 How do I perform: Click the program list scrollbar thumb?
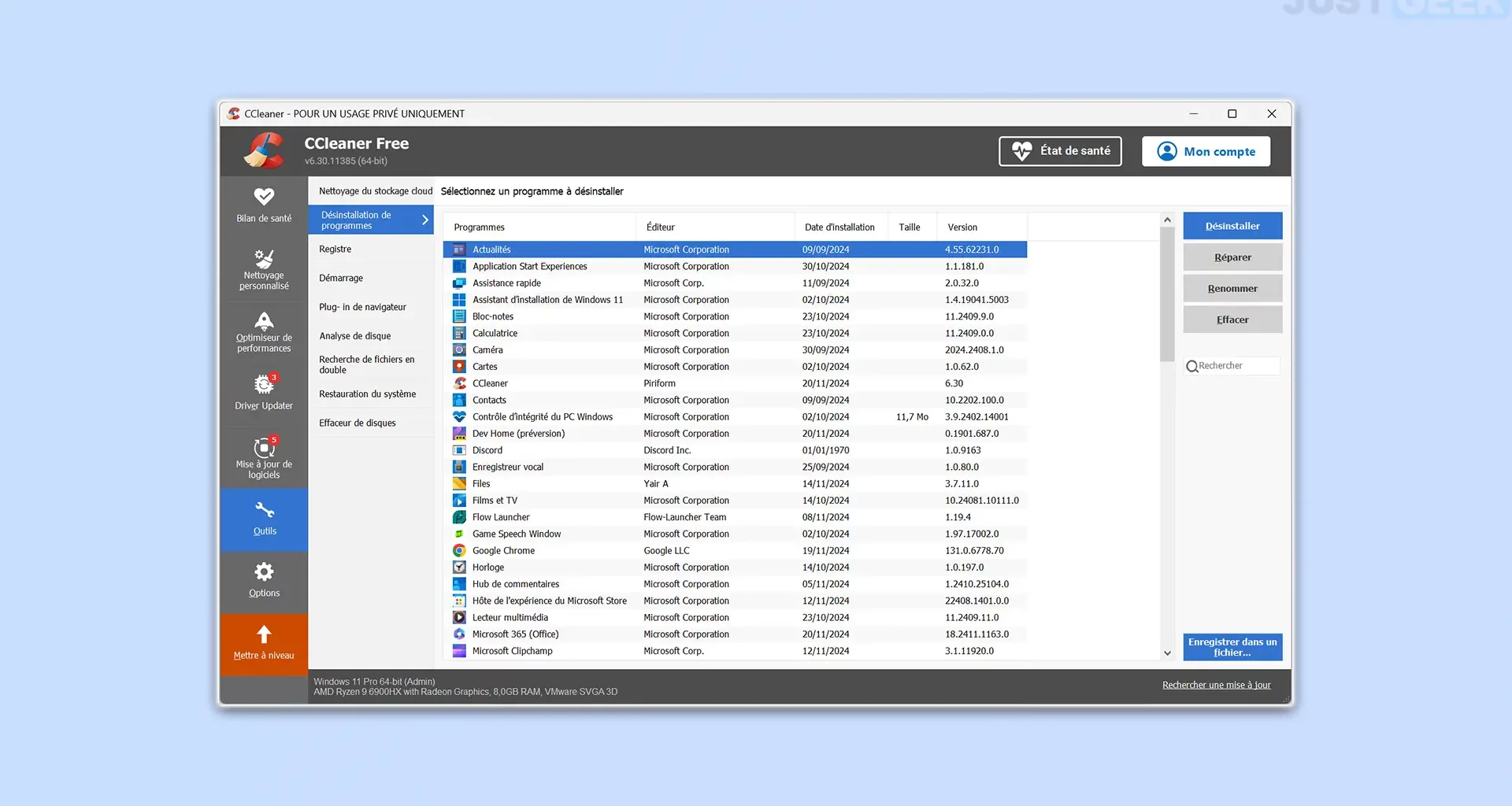click(1167, 294)
